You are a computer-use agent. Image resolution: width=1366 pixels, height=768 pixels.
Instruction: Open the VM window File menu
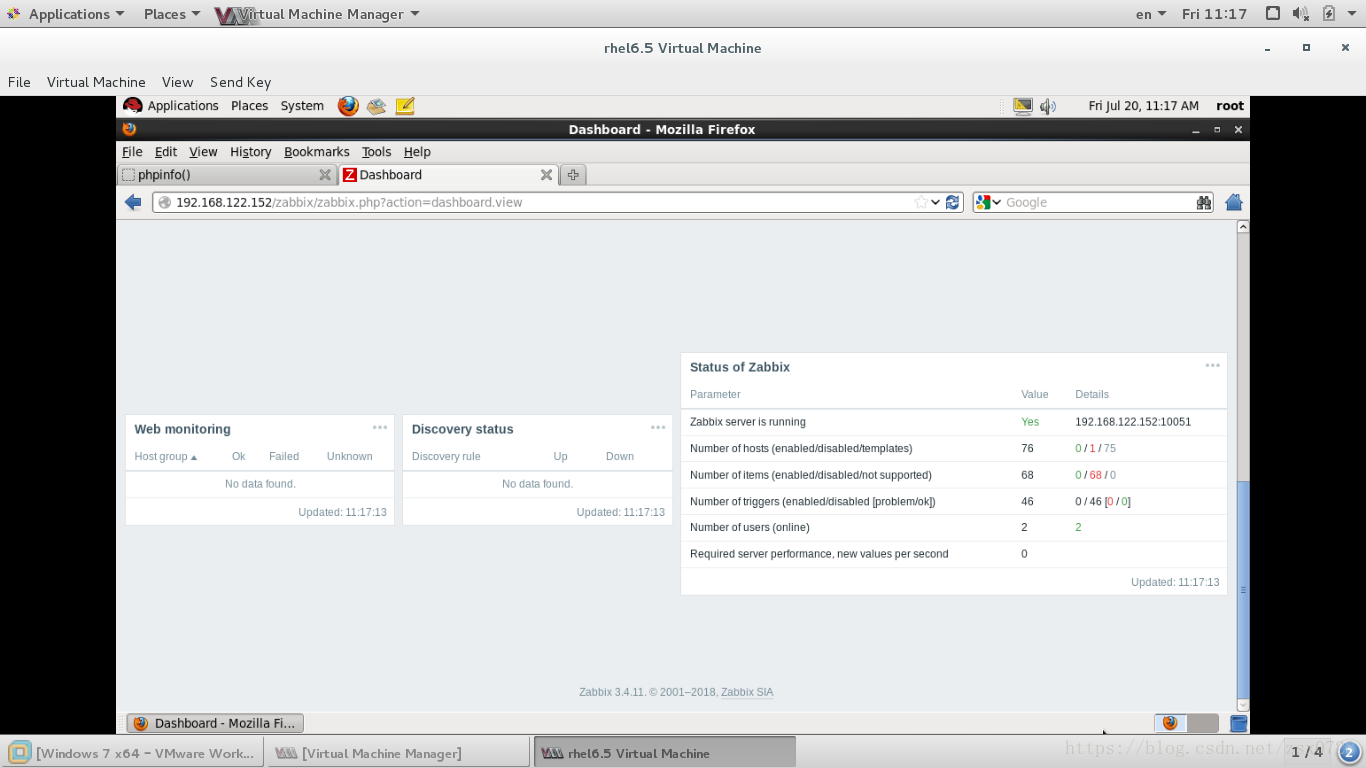pos(19,82)
